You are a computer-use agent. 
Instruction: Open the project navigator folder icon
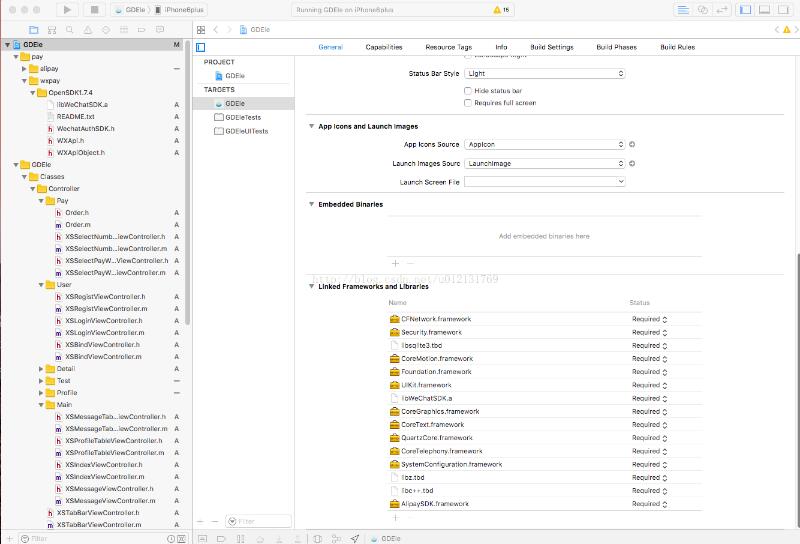34,30
